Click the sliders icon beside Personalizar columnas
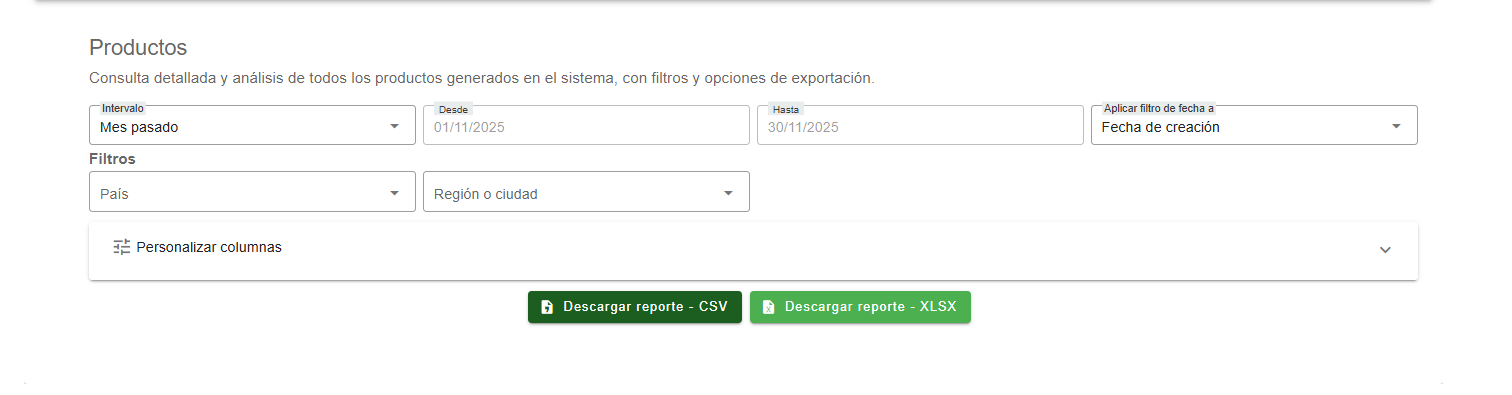Viewport: 1512px width, 395px height. (x=122, y=247)
